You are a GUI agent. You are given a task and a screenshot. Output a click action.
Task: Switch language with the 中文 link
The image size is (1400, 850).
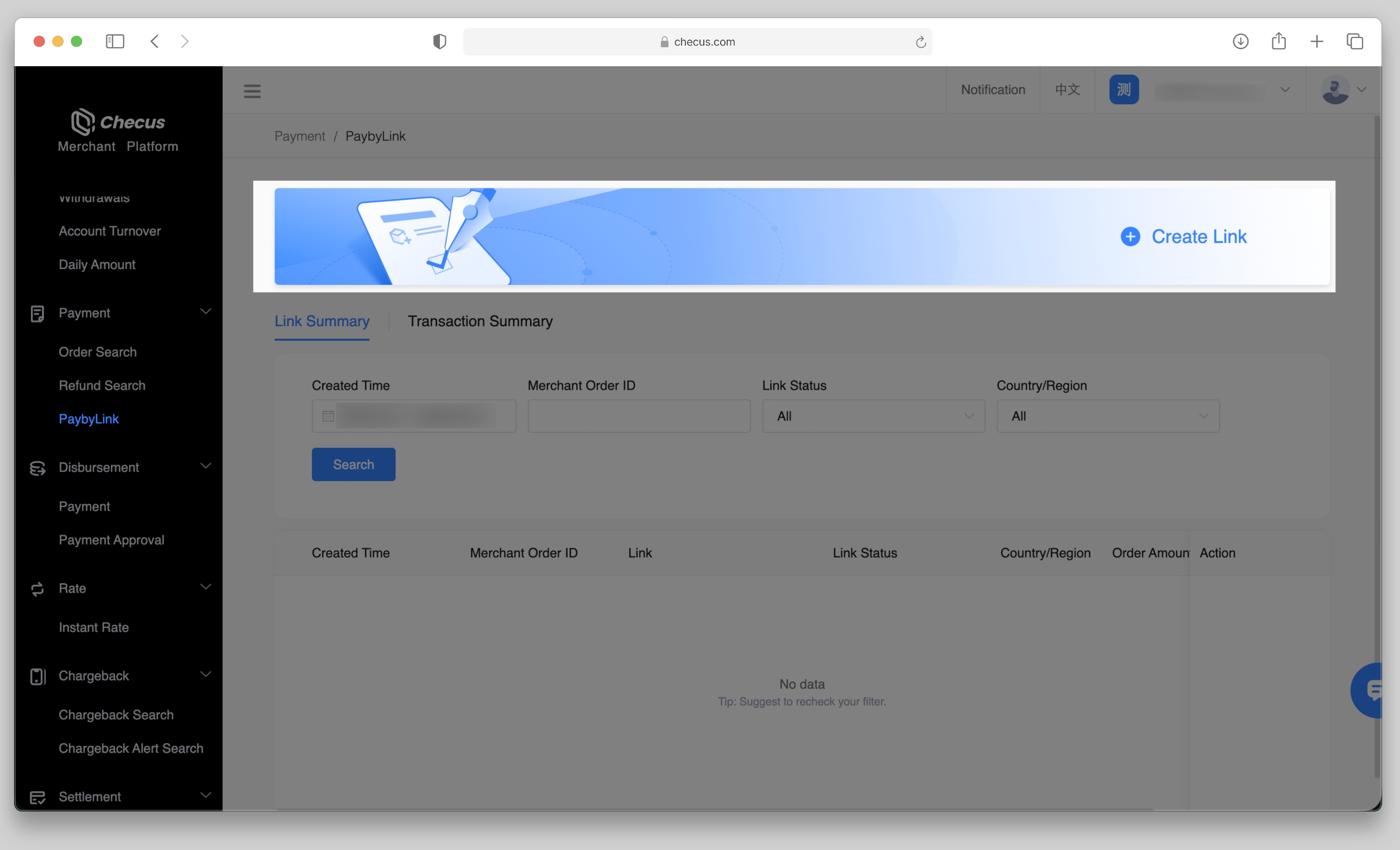1067,90
